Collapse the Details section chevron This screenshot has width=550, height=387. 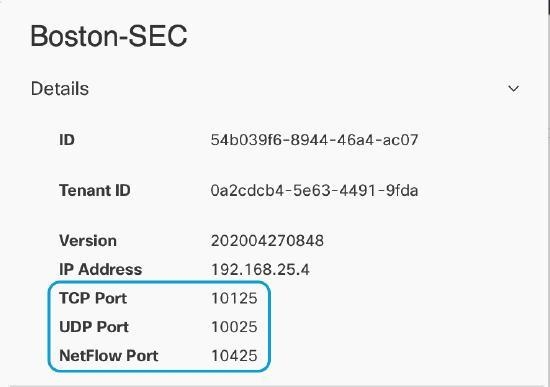[x=514, y=88]
